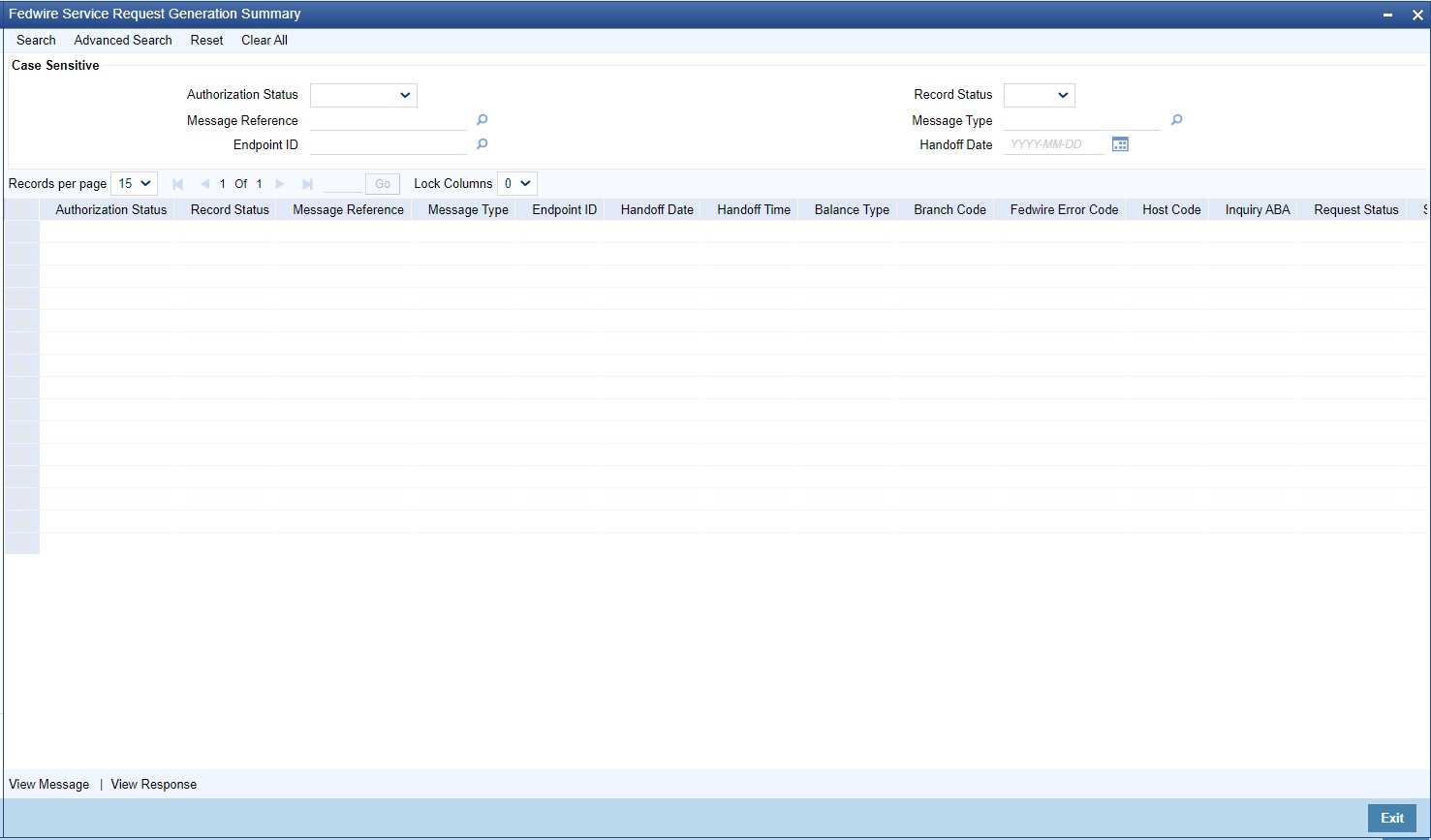Sort by Fedwire Error Code column header
Viewport: 1431px width, 840px height.
(x=1064, y=210)
